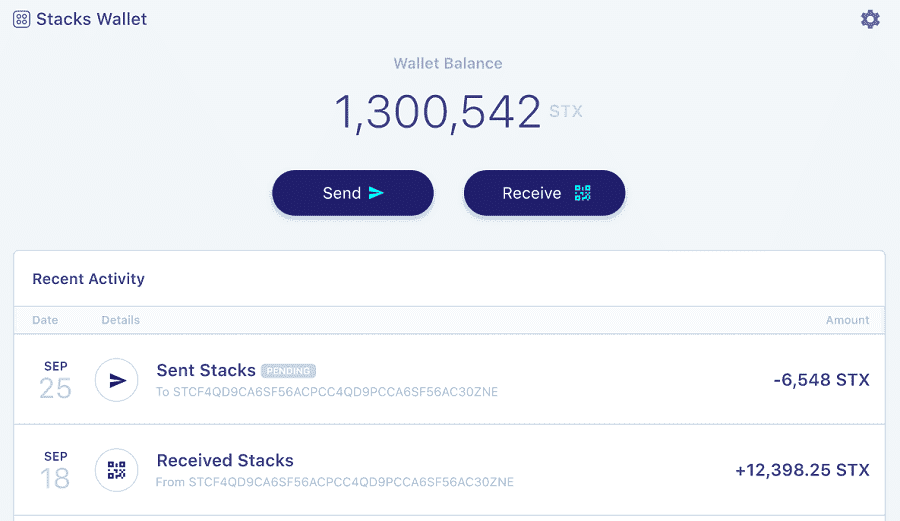Click the paper plane icon in Send button
Screen dimensions: 900x521
(376, 193)
